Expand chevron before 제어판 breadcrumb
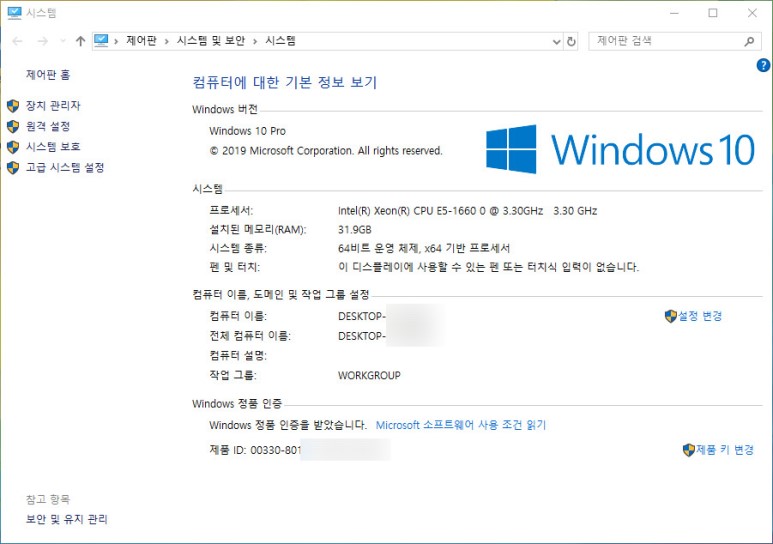The height and width of the screenshot is (544, 773). [116, 41]
